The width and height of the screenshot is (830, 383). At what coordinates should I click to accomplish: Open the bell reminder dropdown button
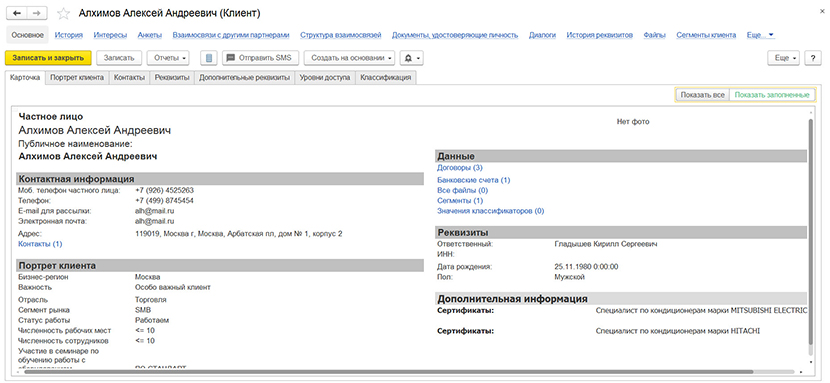coord(411,58)
